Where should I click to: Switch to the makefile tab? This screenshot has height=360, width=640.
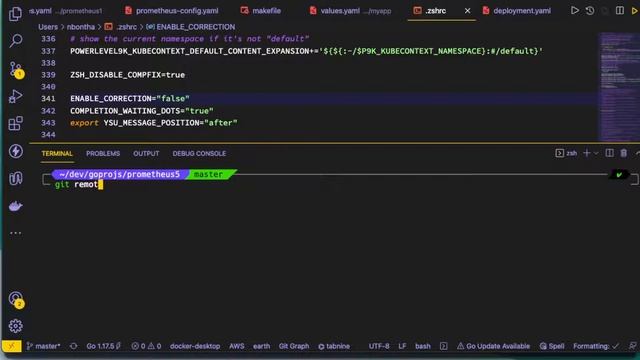261,11
